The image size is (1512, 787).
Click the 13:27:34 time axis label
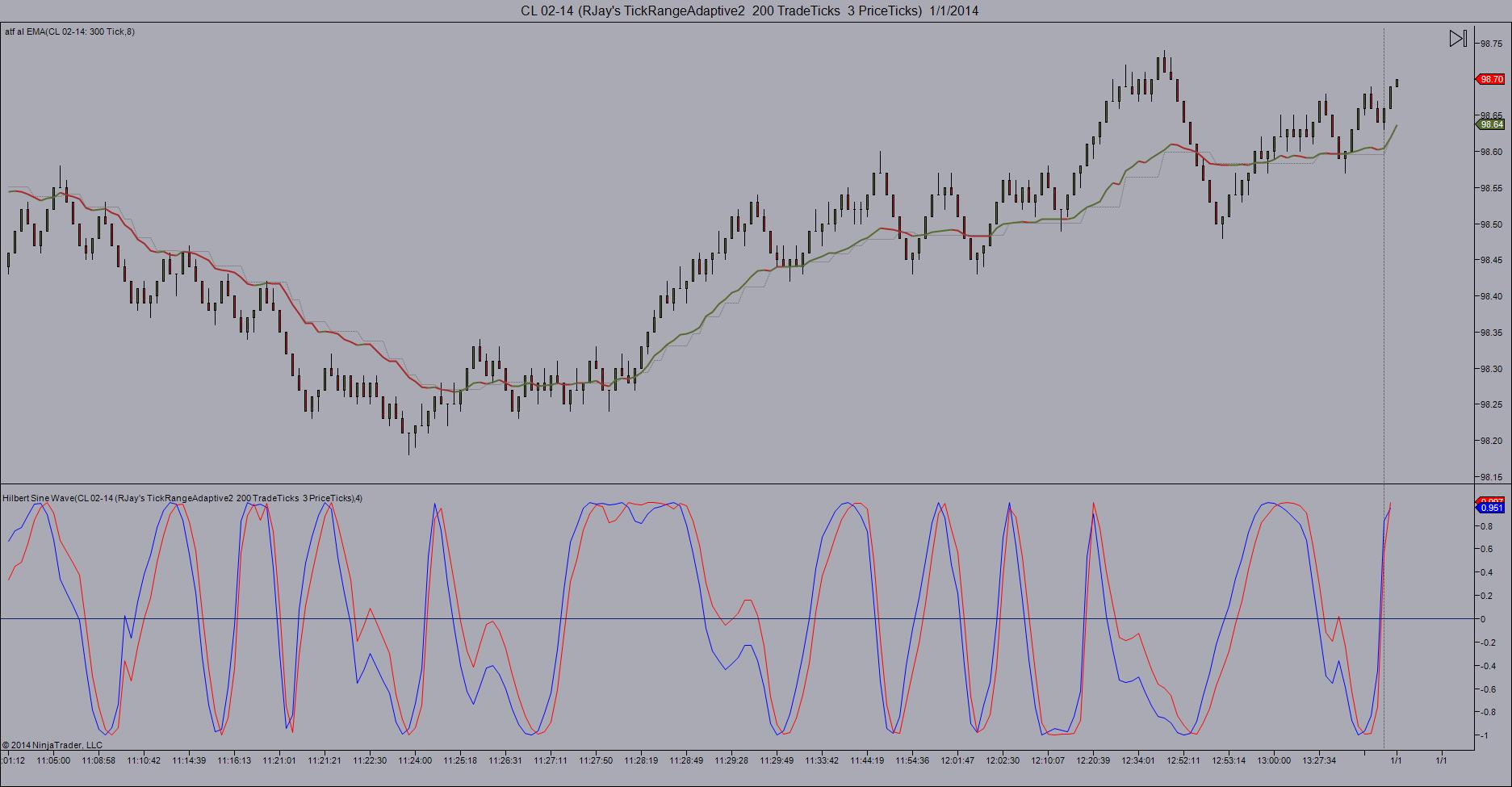tap(1320, 760)
